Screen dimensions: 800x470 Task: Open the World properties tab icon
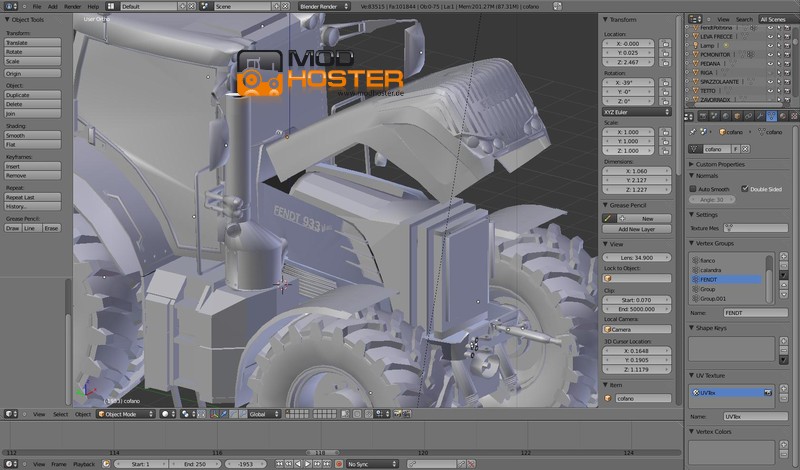(x=726, y=116)
